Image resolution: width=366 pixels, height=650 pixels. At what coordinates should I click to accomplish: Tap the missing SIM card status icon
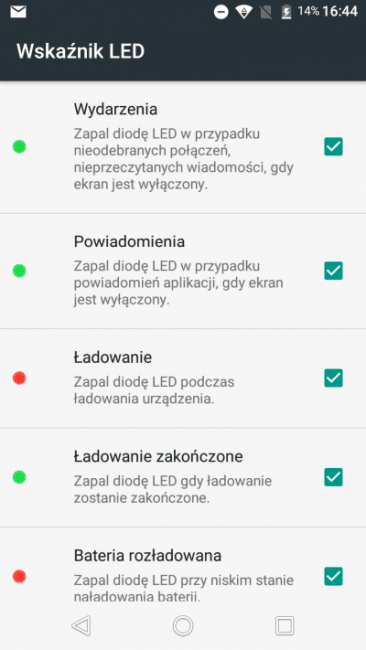tap(266, 12)
